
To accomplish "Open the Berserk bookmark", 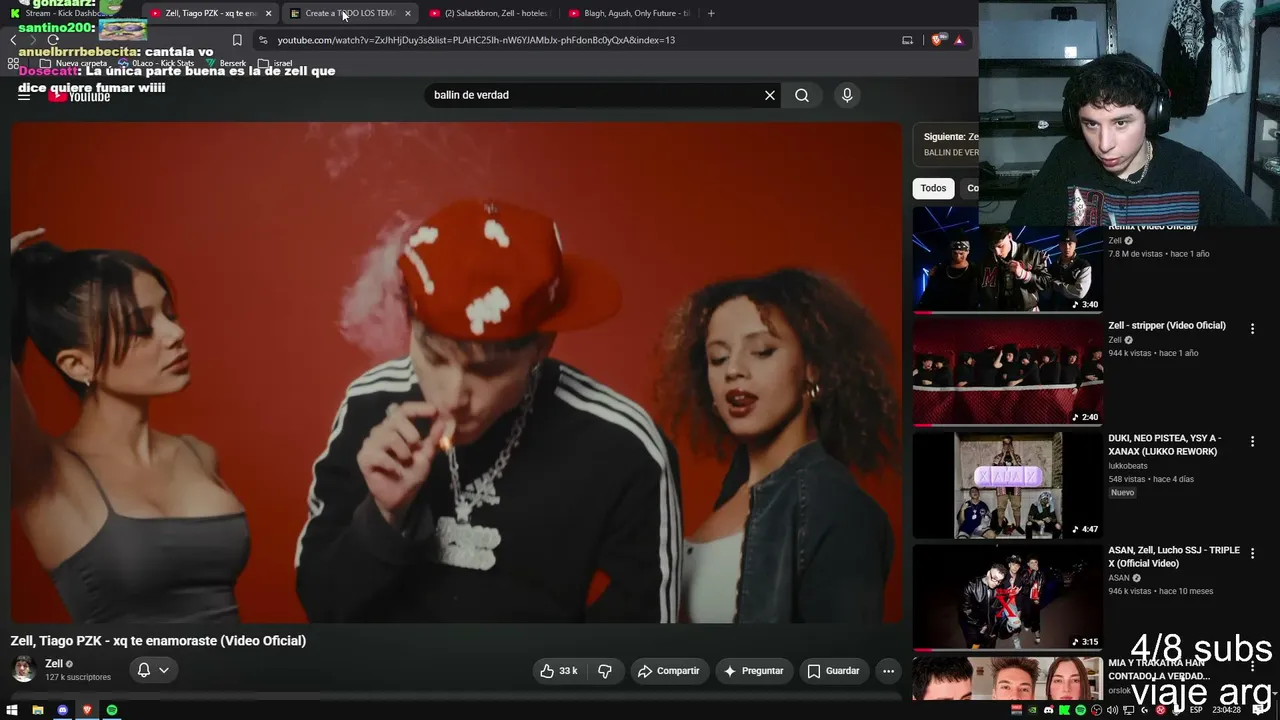I will tap(226, 63).
